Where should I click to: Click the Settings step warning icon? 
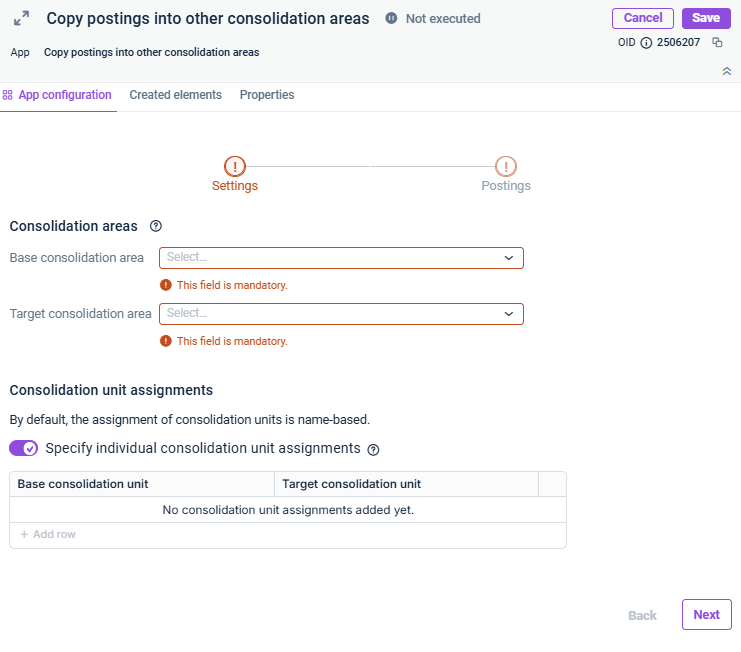(x=235, y=166)
